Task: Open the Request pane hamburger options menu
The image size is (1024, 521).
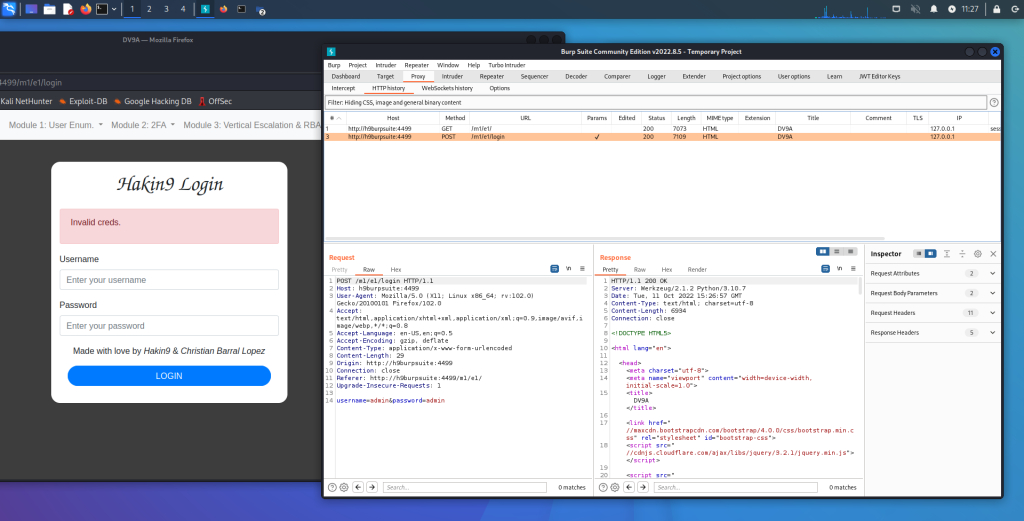Action: coord(582,268)
